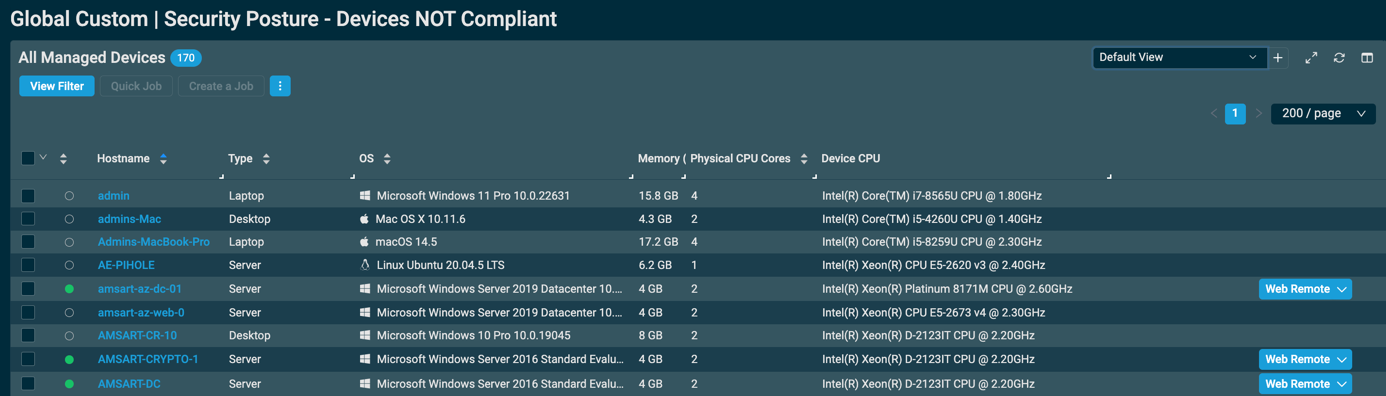
Task: Open the three-dot more actions menu
Action: 280,86
